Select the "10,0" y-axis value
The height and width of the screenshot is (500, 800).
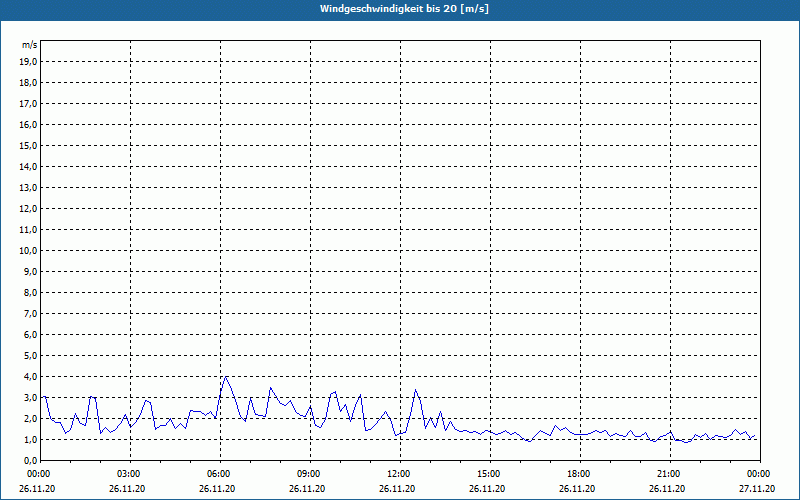(x=28, y=251)
